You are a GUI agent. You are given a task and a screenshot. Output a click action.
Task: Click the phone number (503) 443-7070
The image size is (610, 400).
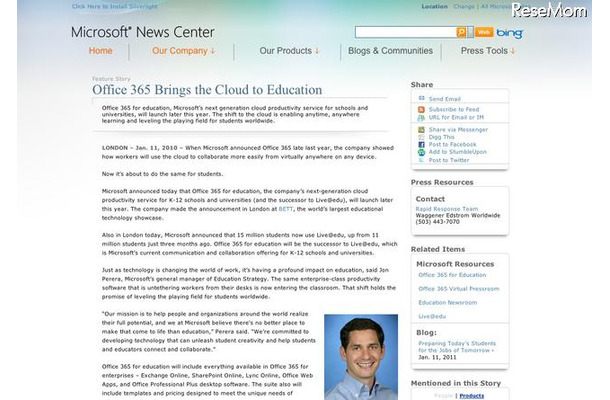437,222
